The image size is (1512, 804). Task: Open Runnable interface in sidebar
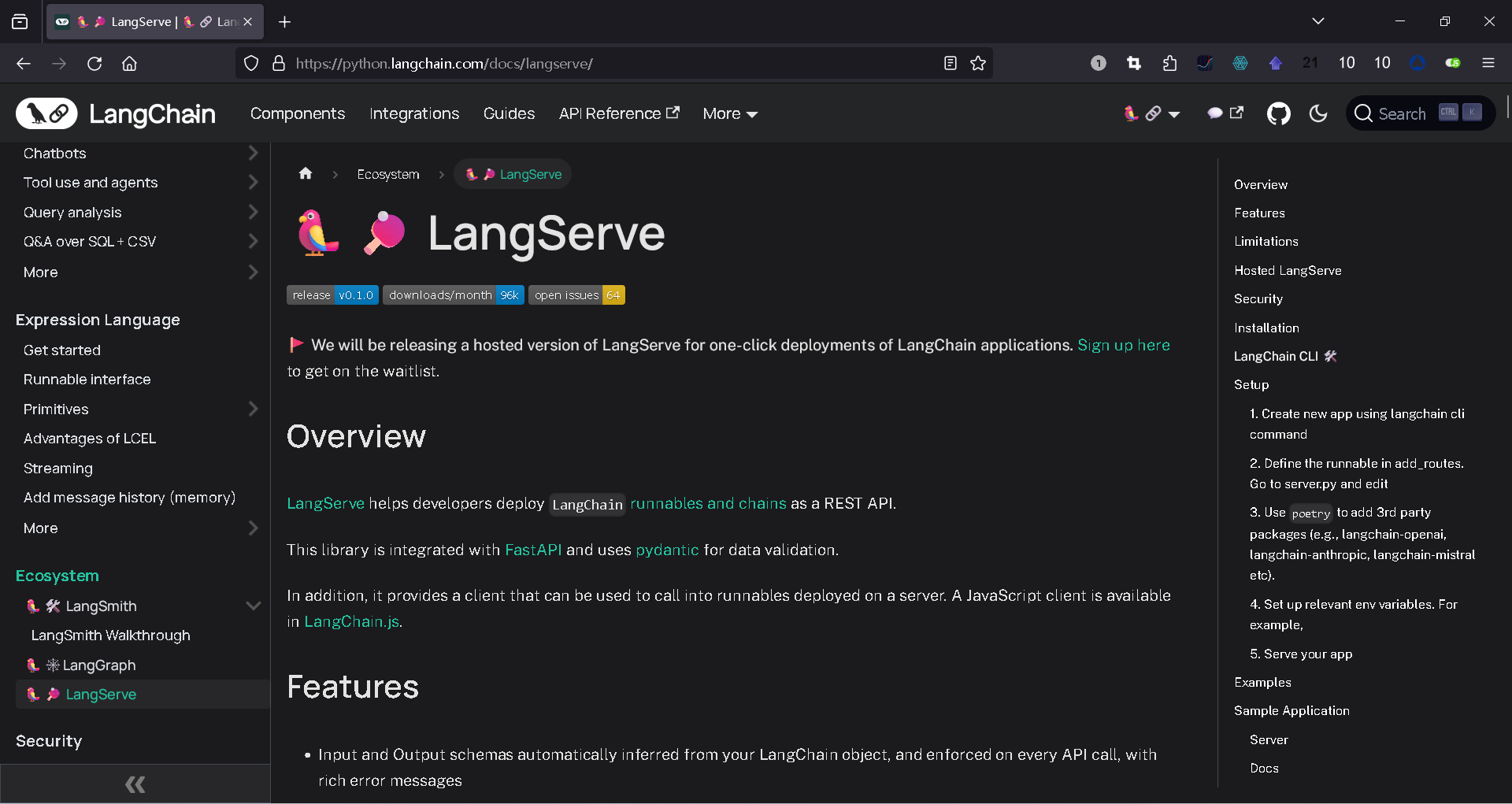click(87, 380)
